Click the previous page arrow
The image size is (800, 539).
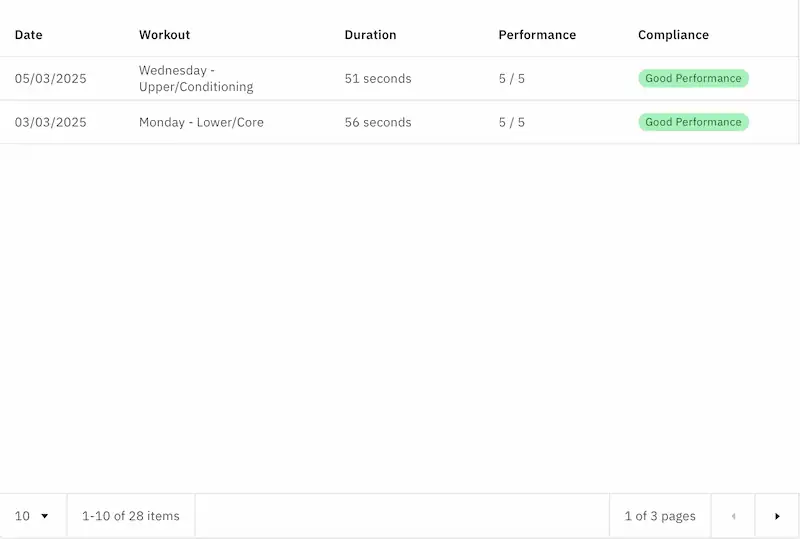[x=733, y=516]
